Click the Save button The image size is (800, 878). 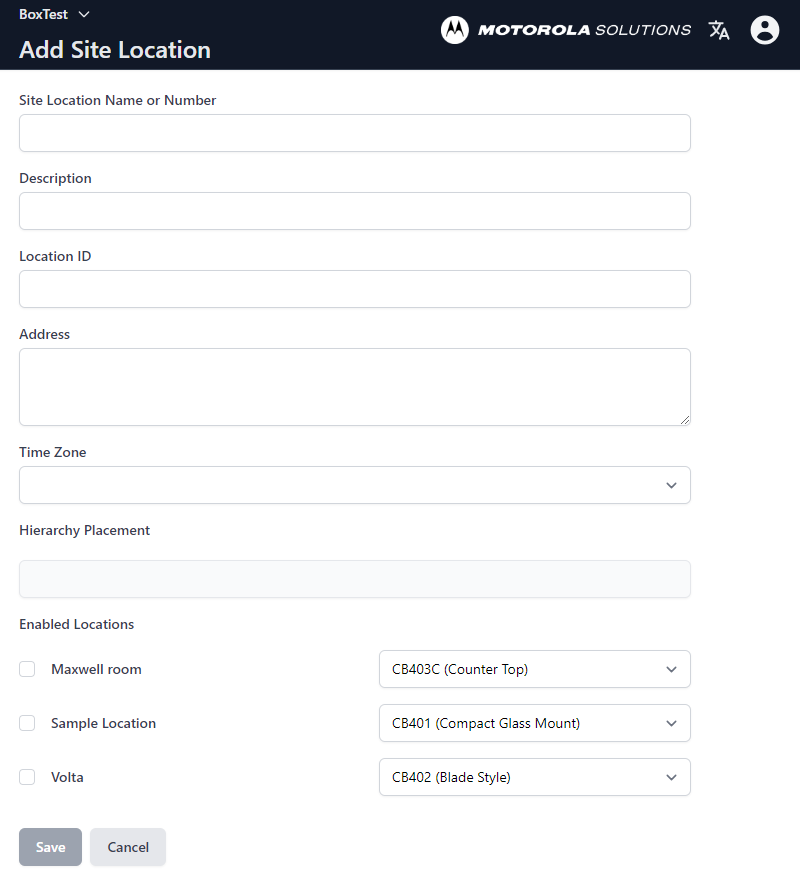point(50,846)
